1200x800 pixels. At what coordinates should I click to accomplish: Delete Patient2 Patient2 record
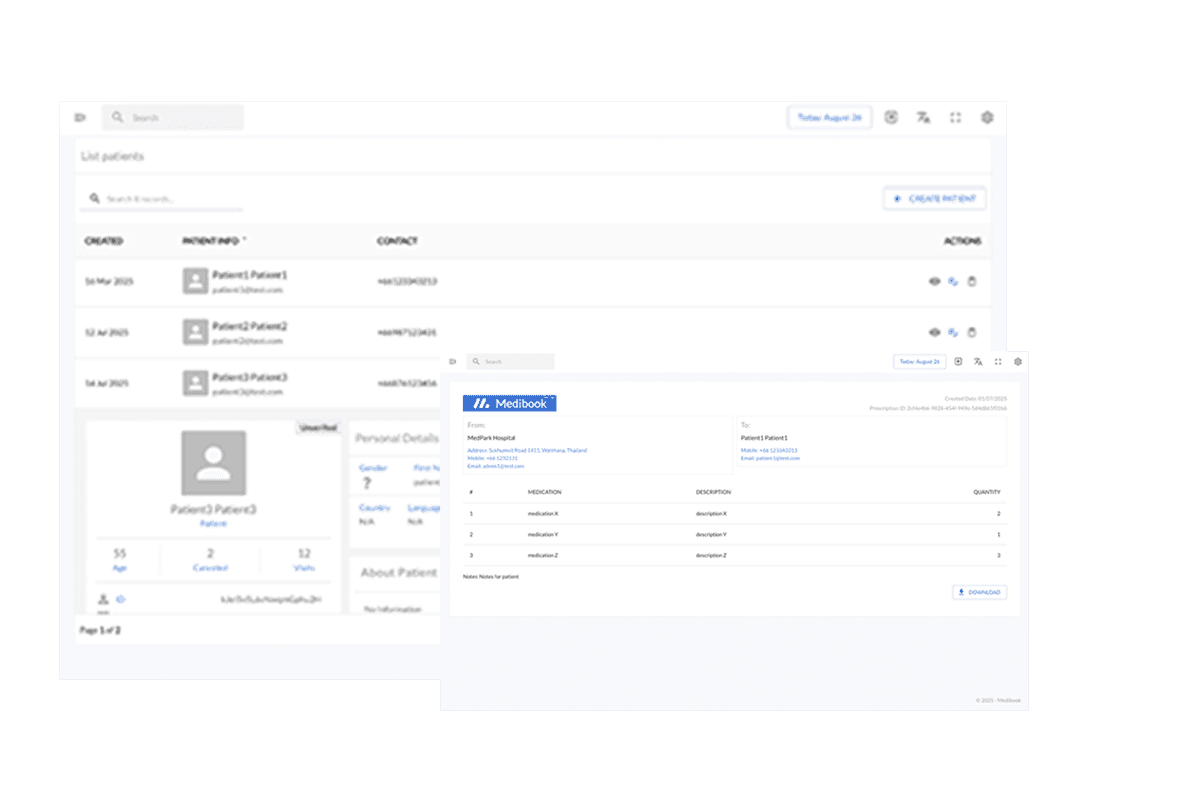[x=971, y=332]
